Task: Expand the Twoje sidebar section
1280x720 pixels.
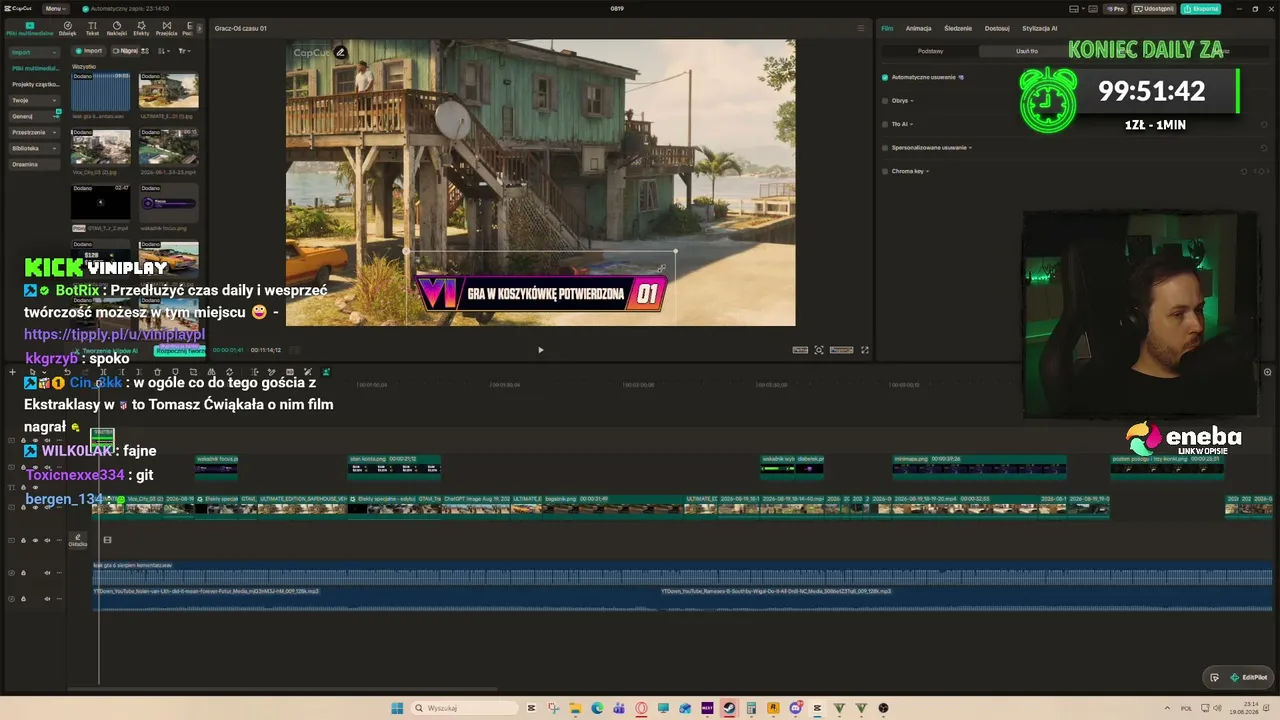Action: click(x=34, y=100)
